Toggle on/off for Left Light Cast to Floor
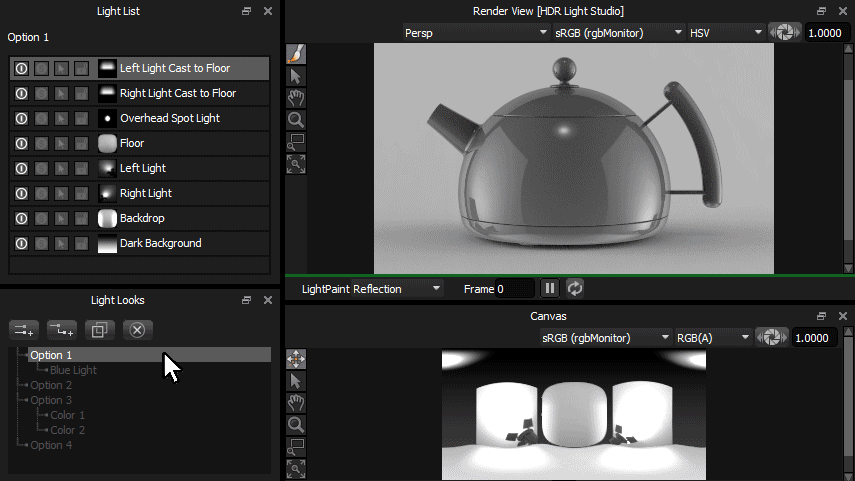 coord(21,68)
